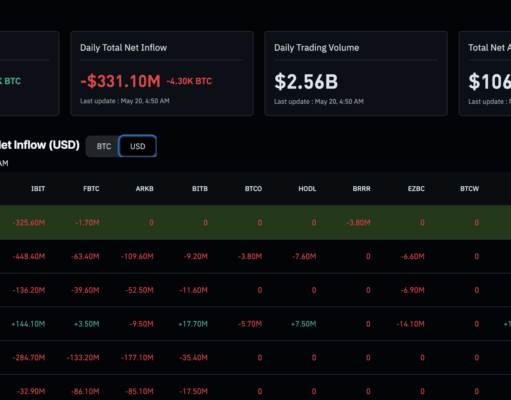Select the -7.60M HODL cell
511x400 pixels.
point(304,256)
